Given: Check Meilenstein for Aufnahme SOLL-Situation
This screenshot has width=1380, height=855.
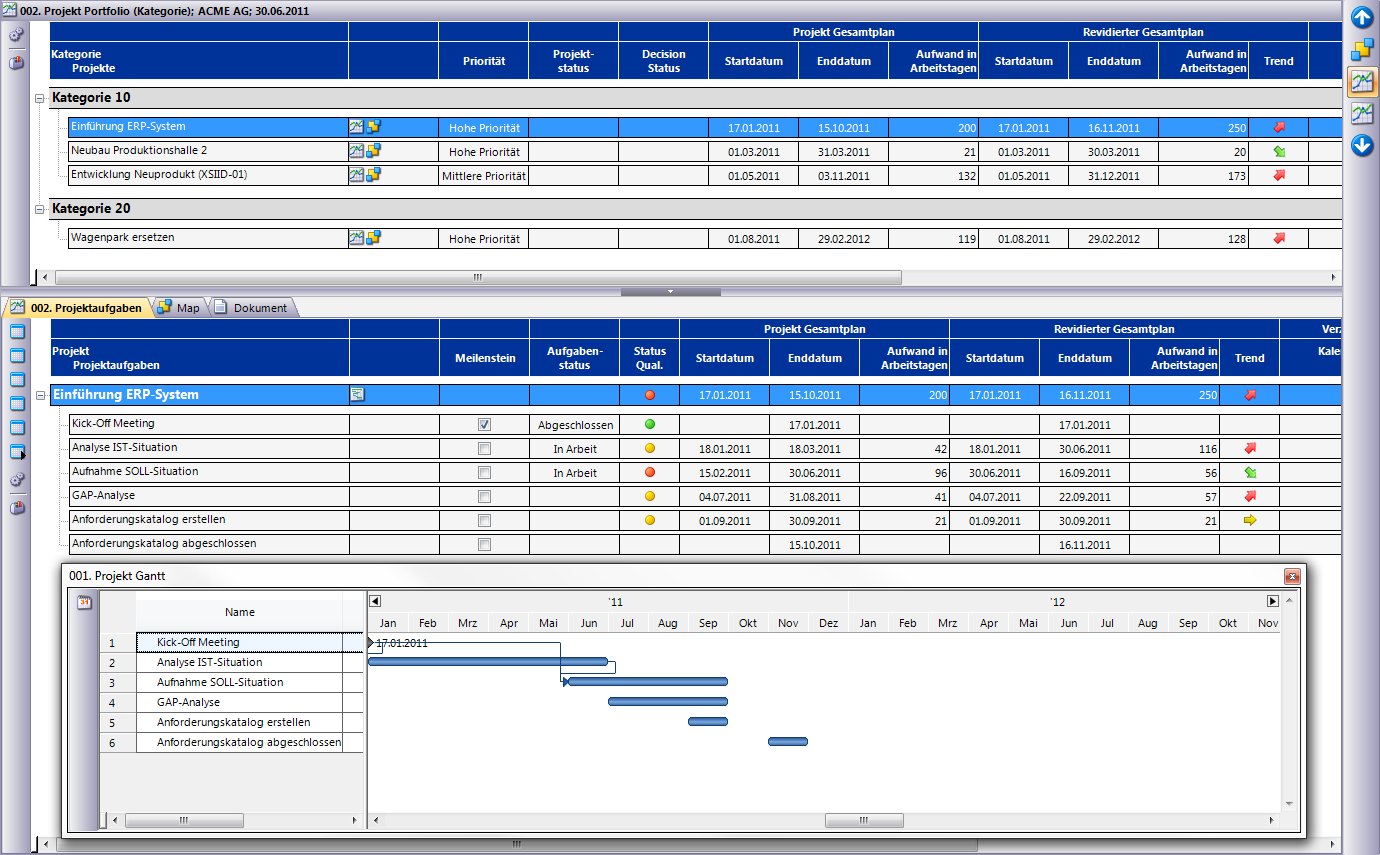Looking at the screenshot, I should pyautogui.click(x=485, y=473).
